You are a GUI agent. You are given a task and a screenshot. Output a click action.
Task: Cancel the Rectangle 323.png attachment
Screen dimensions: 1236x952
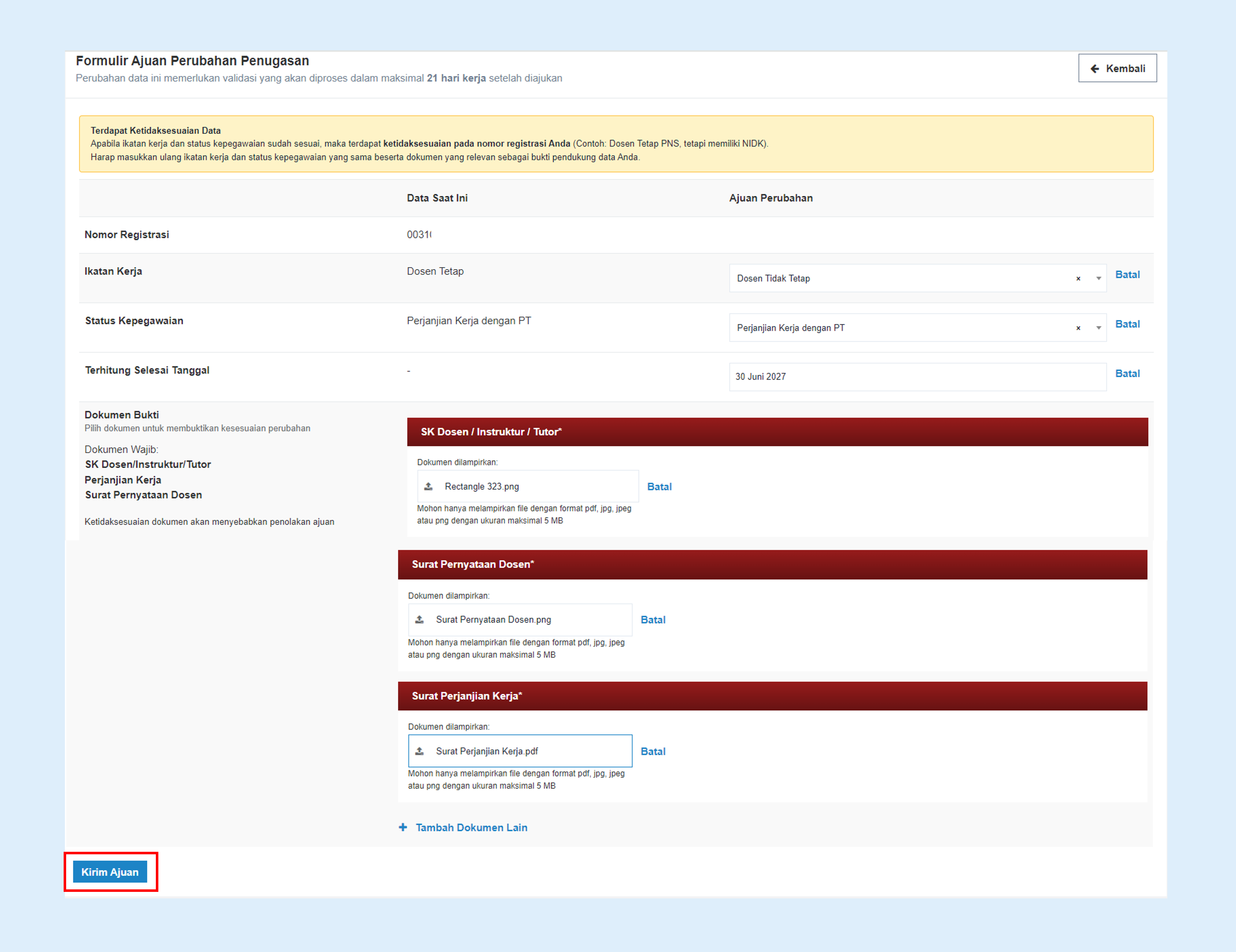[659, 487]
